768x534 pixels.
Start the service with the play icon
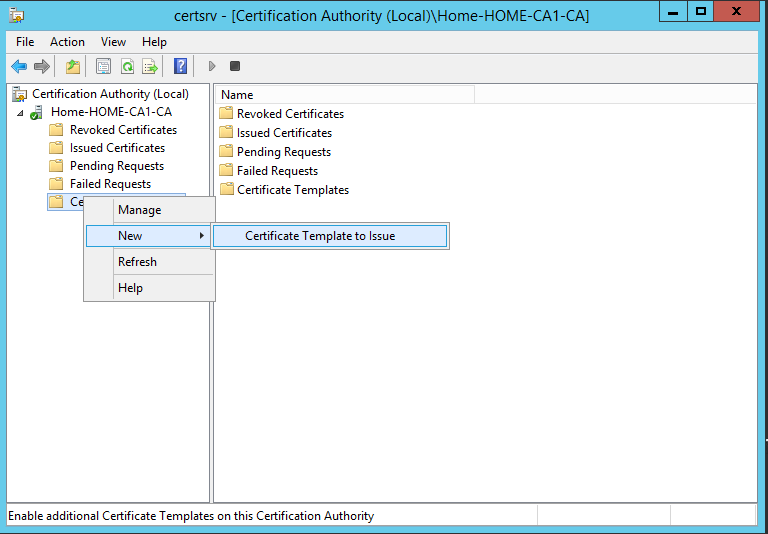pos(212,66)
